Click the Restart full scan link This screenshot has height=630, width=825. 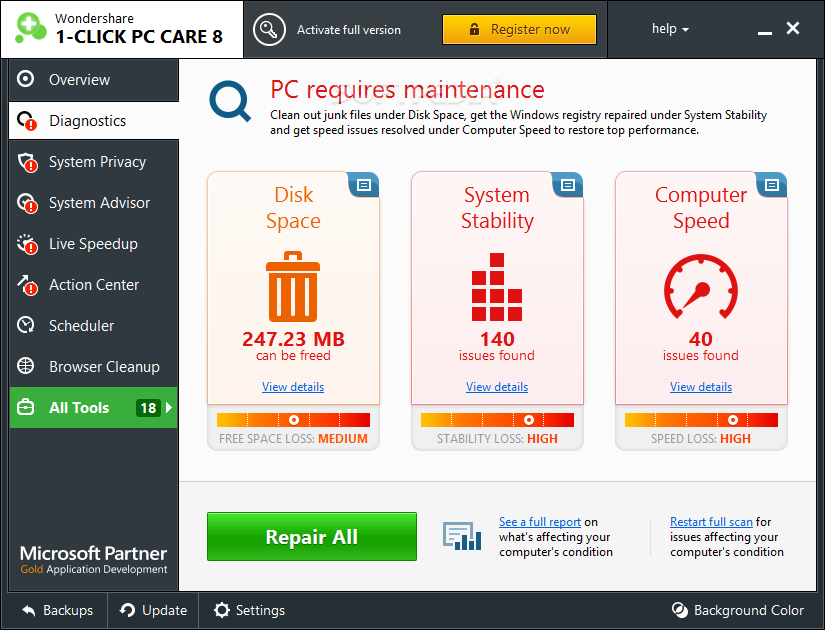(711, 522)
